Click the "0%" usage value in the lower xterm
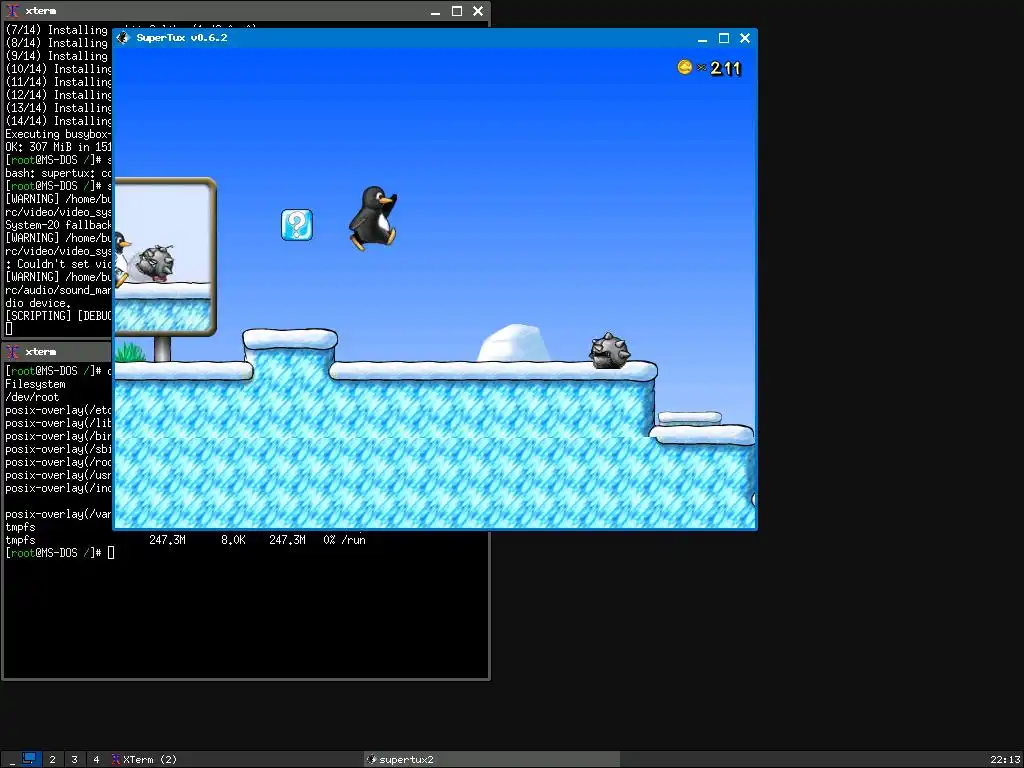1024x768 pixels. (329, 540)
